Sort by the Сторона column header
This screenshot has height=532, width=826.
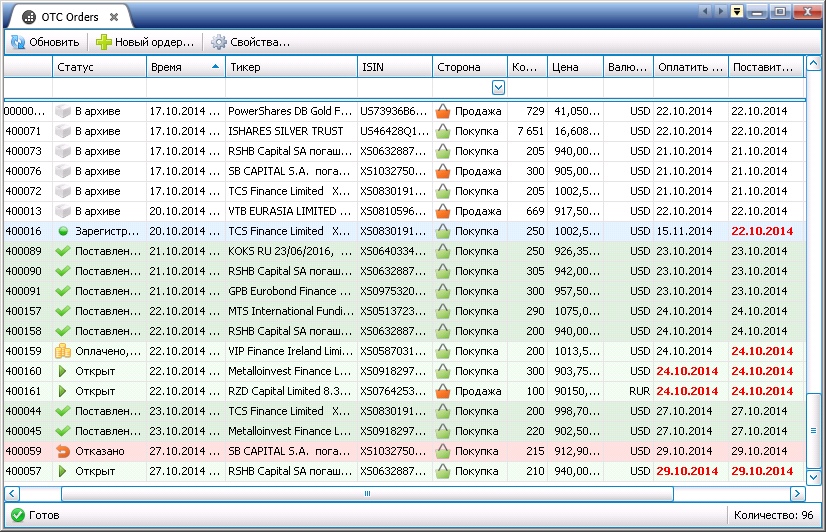[470, 67]
